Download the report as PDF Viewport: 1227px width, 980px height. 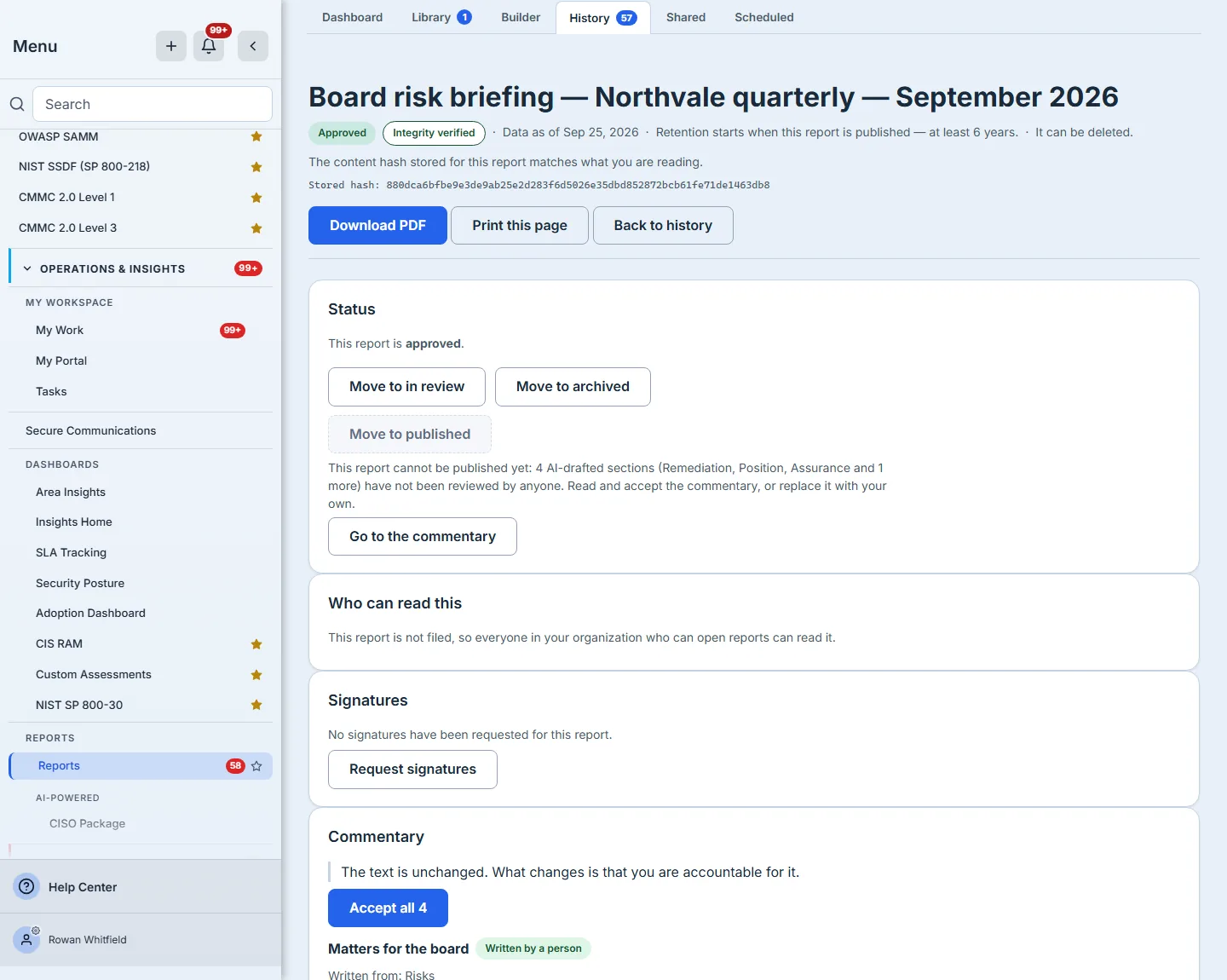click(377, 226)
